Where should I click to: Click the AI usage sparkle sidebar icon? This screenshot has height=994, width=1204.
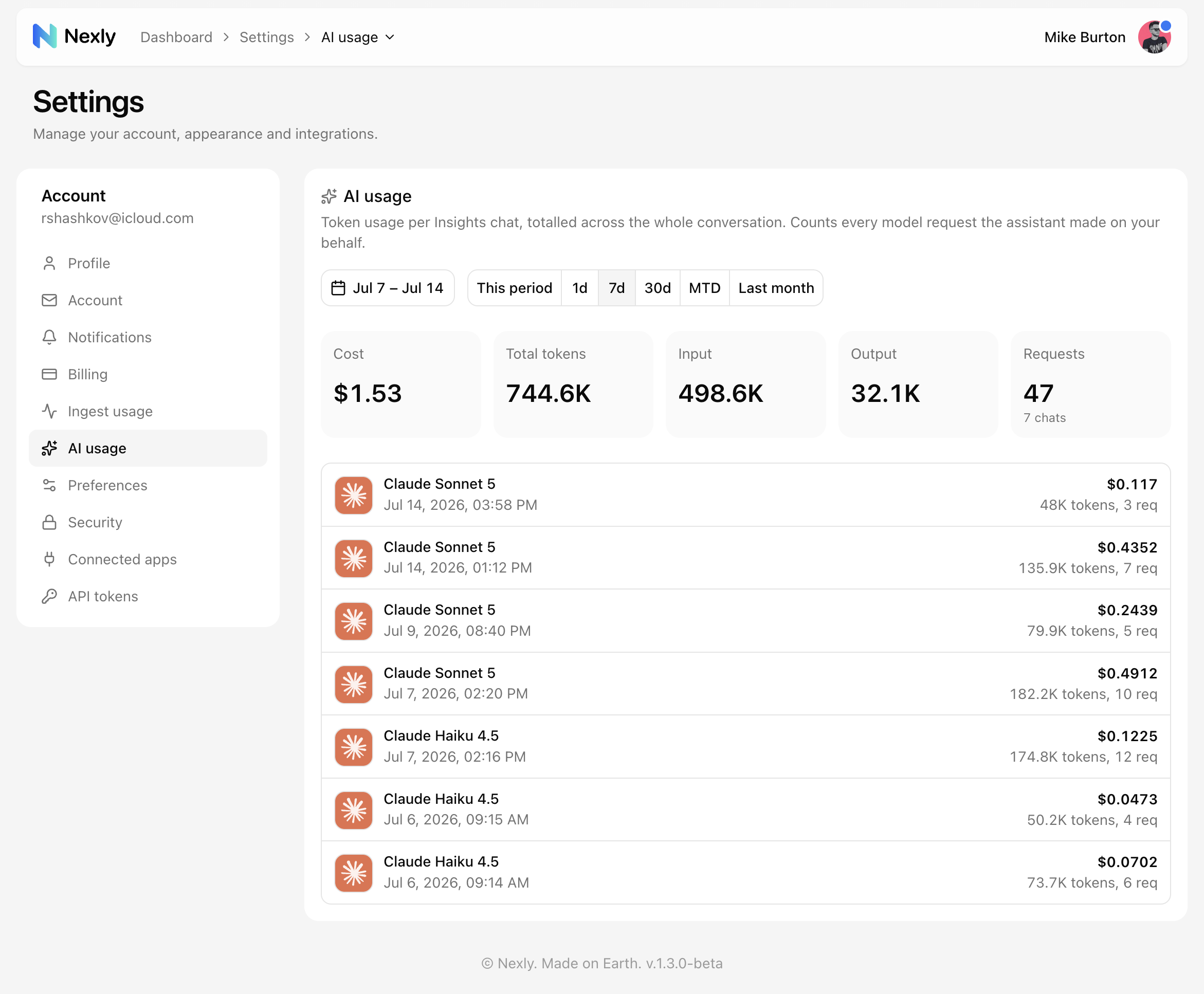coord(49,448)
